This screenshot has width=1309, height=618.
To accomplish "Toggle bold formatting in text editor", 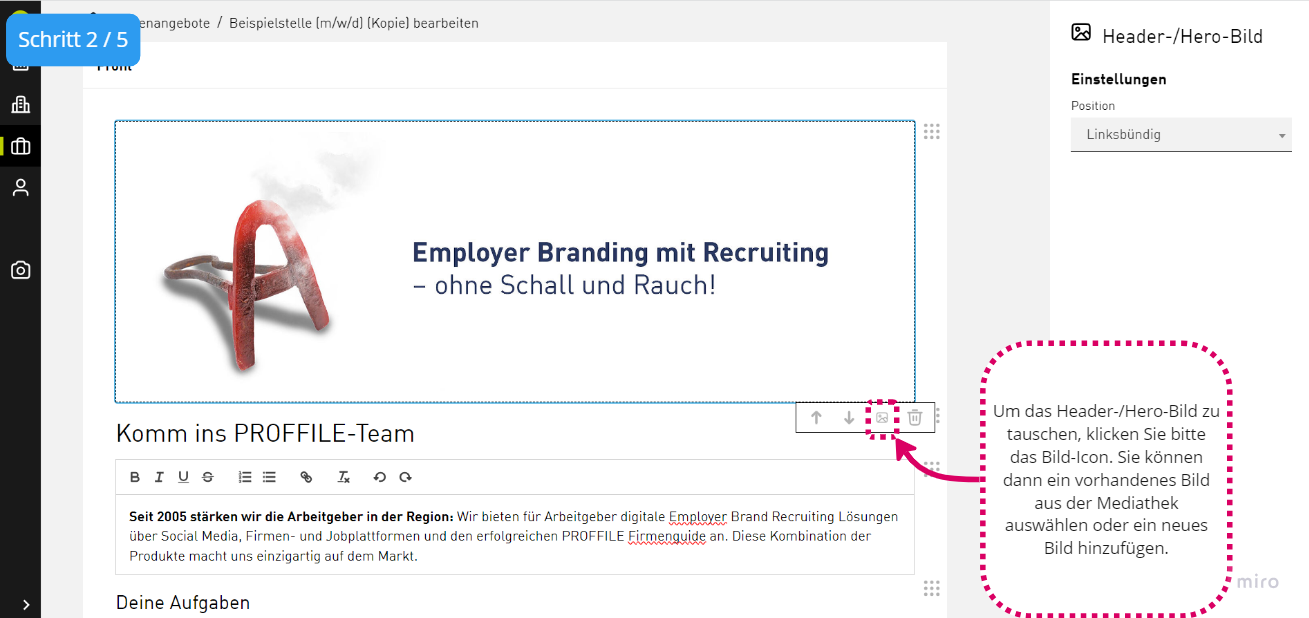I will tap(135, 477).
